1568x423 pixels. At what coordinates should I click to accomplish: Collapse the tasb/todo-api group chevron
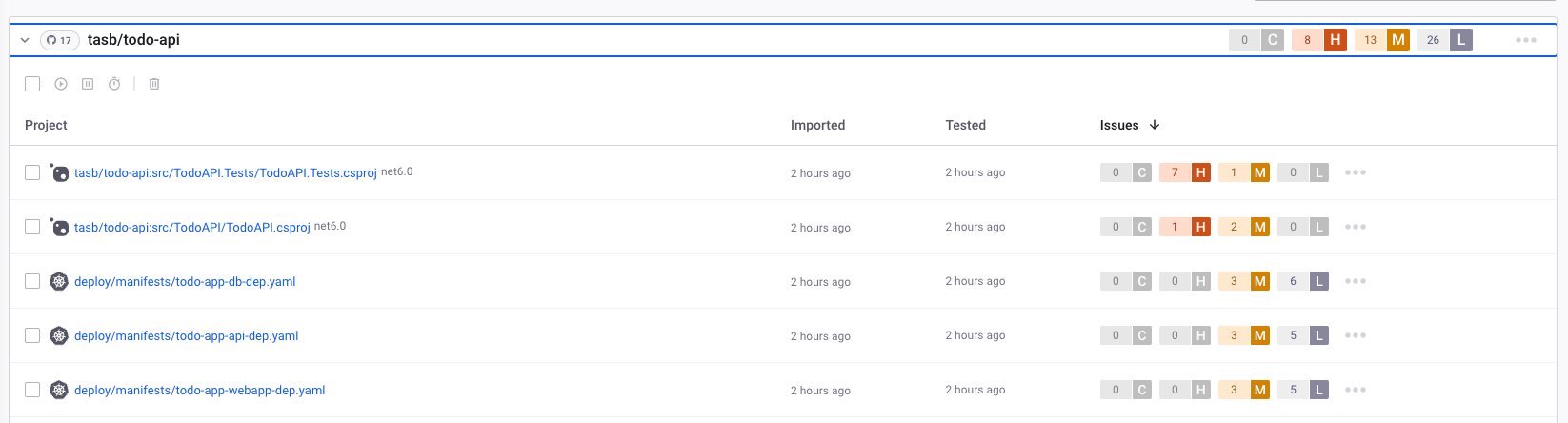pos(25,40)
